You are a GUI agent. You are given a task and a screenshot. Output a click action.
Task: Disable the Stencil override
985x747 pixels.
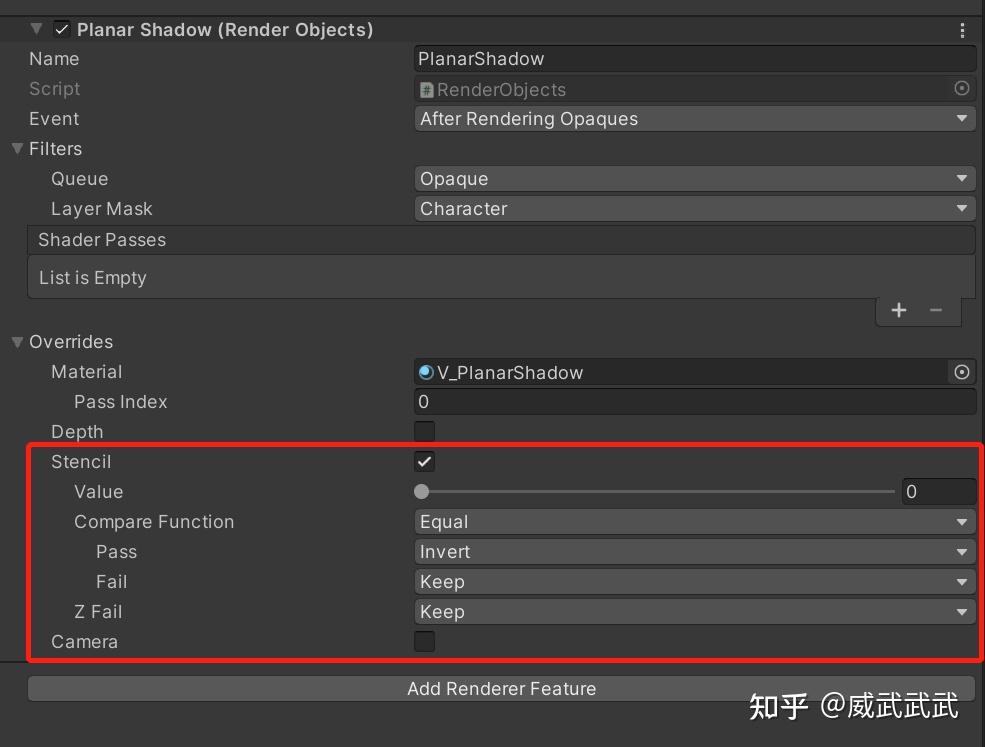(424, 461)
